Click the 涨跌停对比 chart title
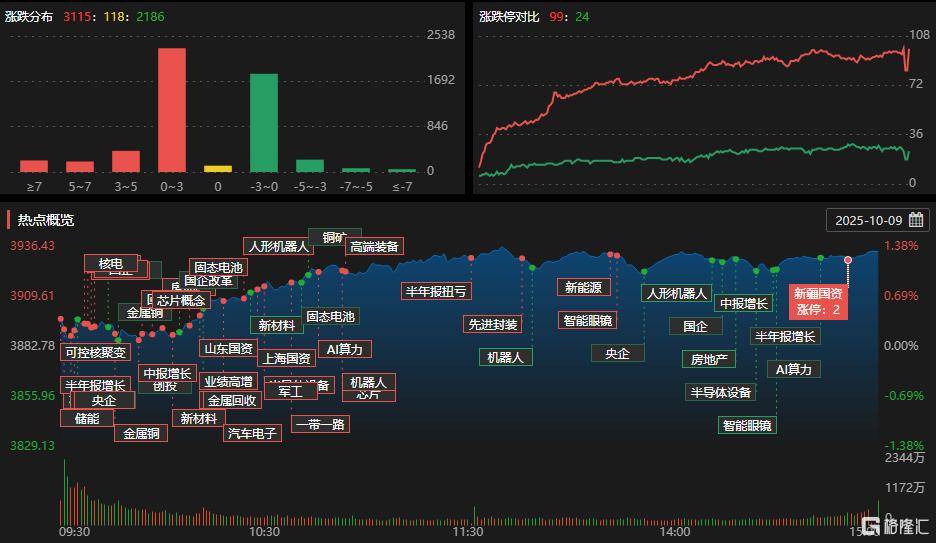This screenshot has height=543, width=936. pos(509,17)
